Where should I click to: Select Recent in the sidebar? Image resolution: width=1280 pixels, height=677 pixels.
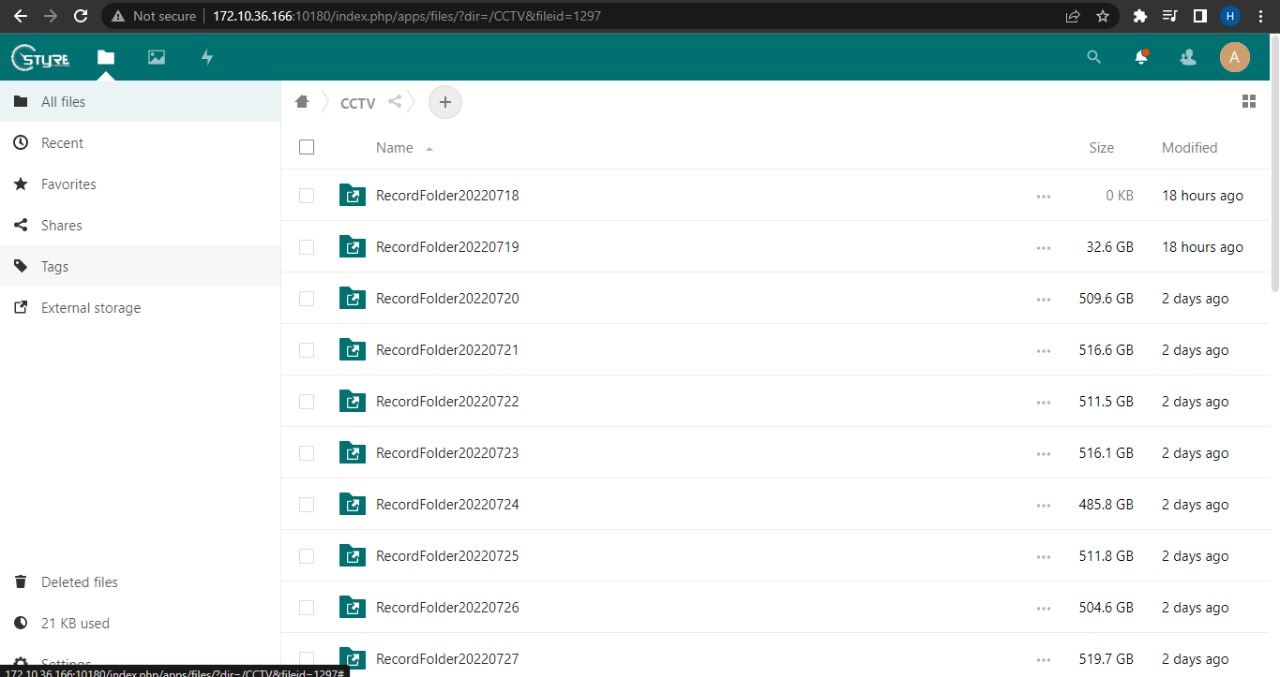pyautogui.click(x=62, y=143)
